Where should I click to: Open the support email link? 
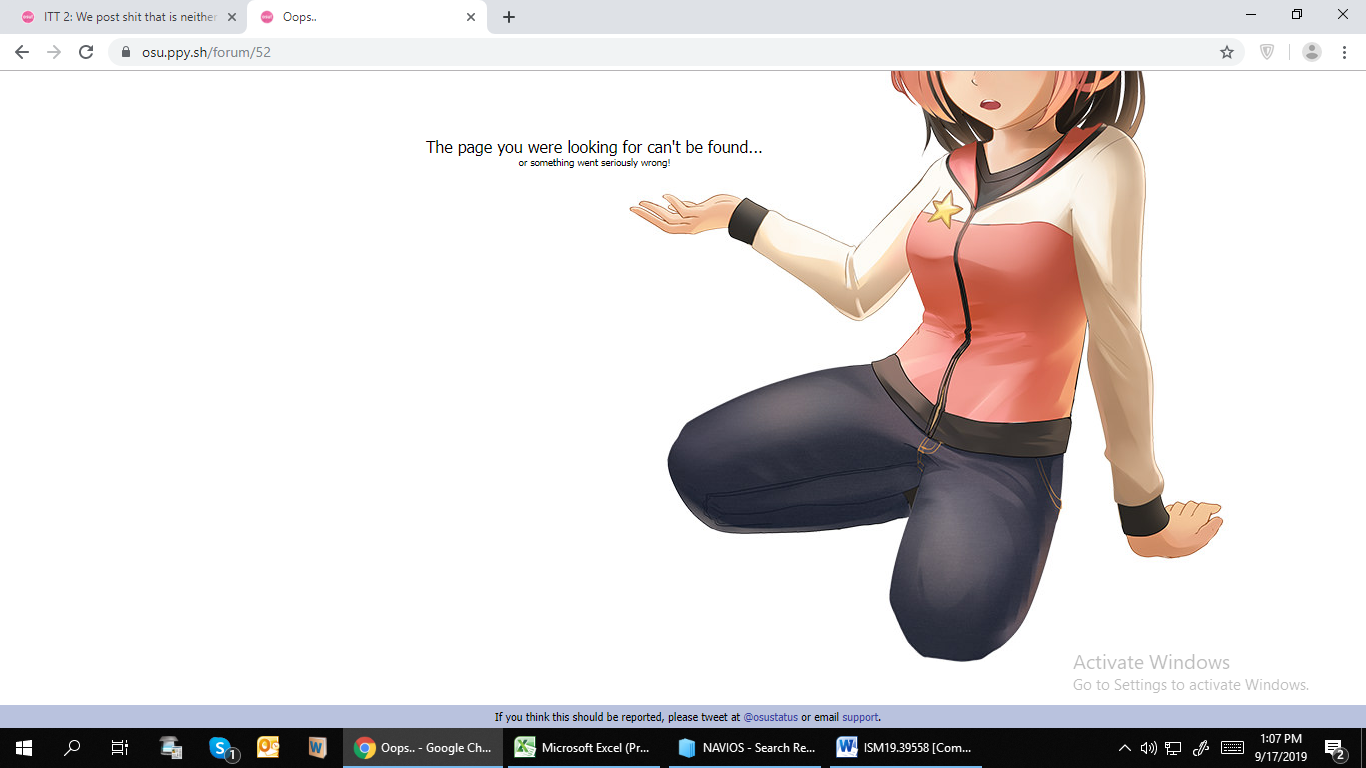click(860, 717)
